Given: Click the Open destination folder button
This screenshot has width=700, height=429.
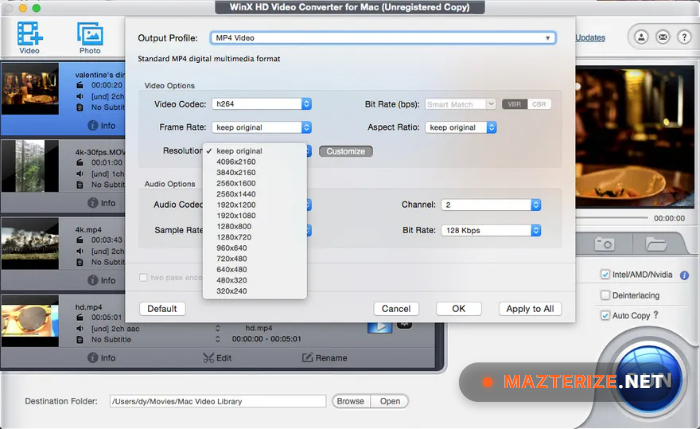Looking at the screenshot, I should point(390,401).
